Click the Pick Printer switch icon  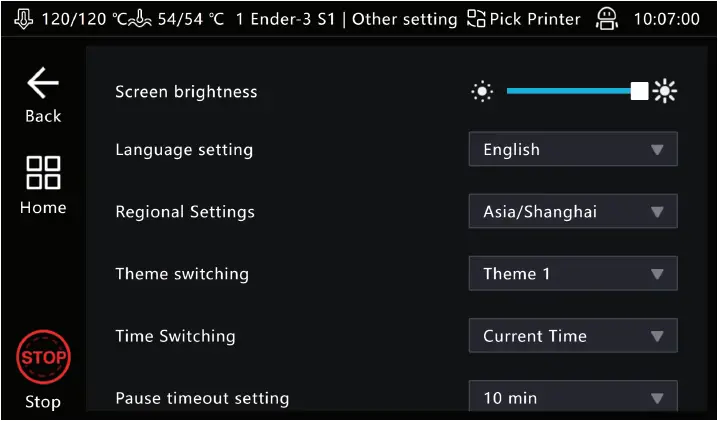pos(476,19)
